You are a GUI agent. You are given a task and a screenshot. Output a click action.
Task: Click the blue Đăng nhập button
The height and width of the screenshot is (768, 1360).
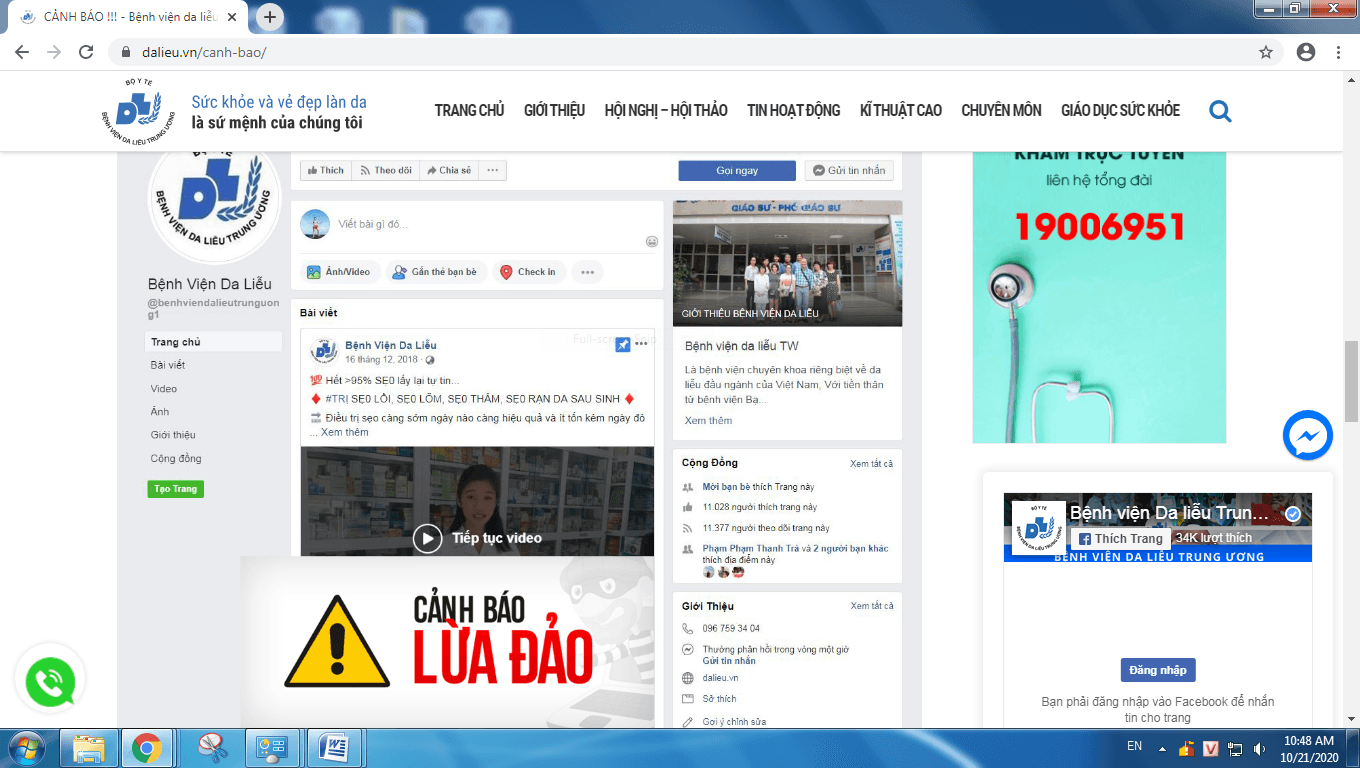(x=1158, y=670)
